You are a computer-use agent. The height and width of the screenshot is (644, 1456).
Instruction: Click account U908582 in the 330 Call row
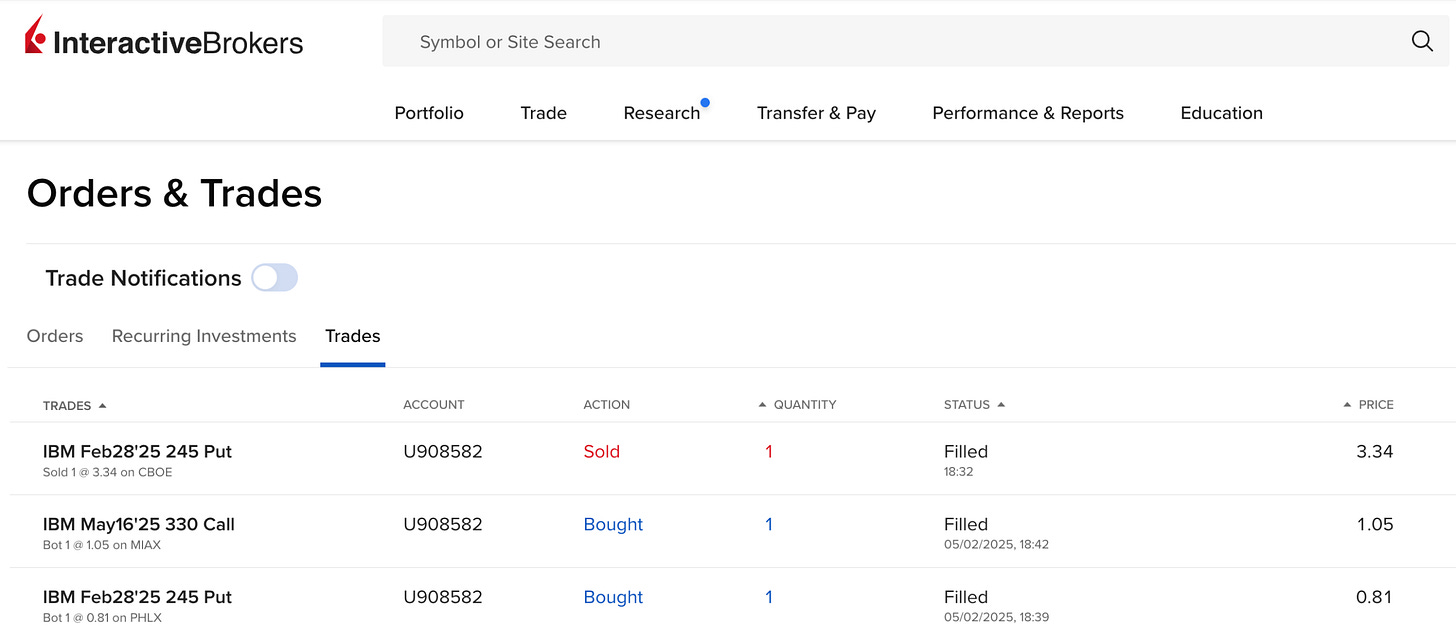(443, 524)
